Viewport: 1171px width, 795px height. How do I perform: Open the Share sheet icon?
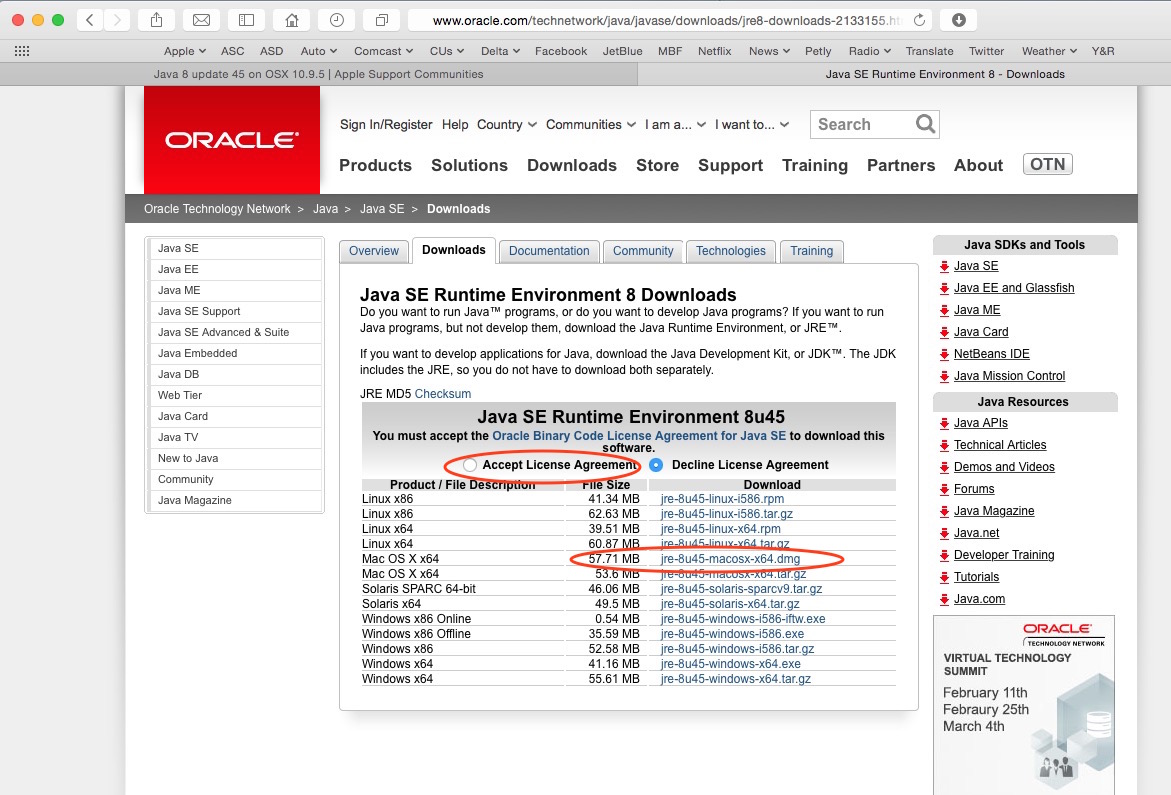point(156,20)
